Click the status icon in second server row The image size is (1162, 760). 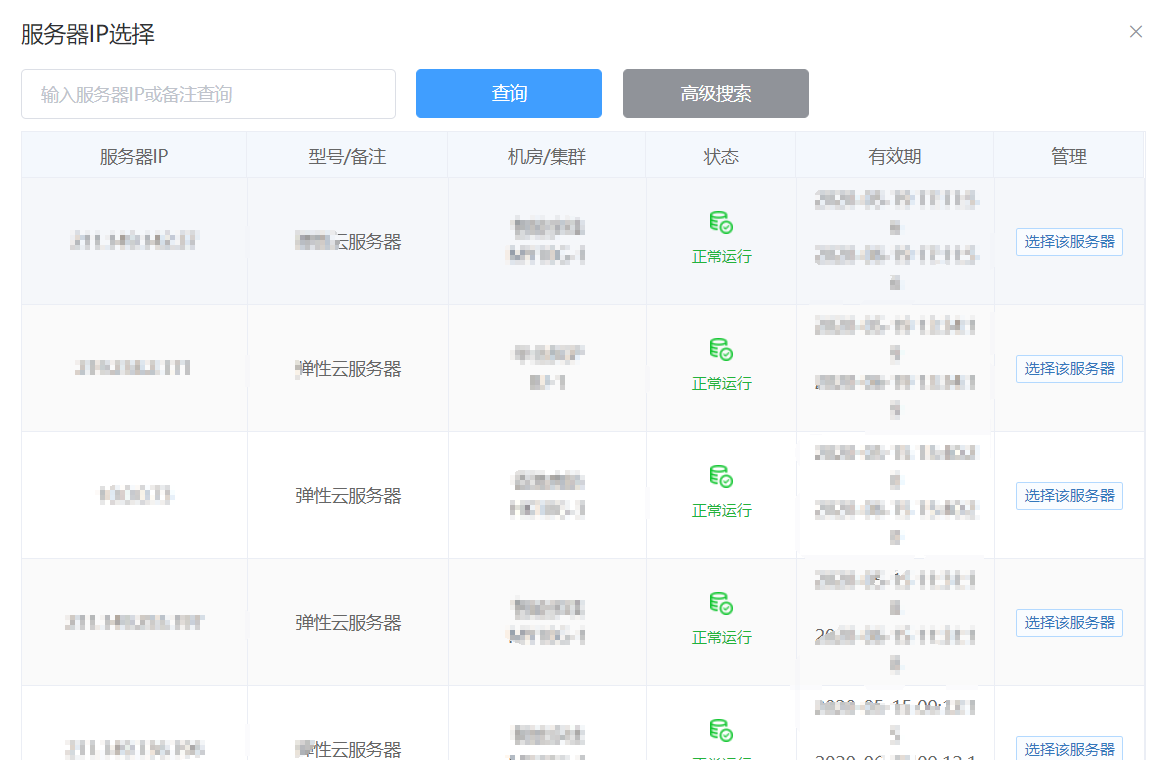click(x=721, y=349)
